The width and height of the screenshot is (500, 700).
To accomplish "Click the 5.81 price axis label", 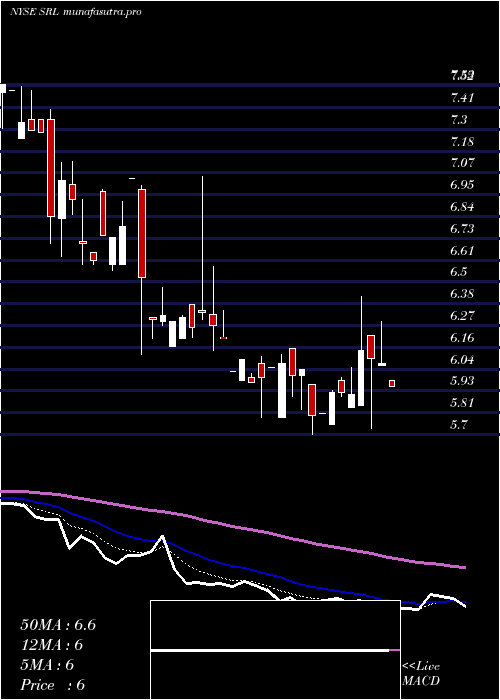I will click(462, 403).
